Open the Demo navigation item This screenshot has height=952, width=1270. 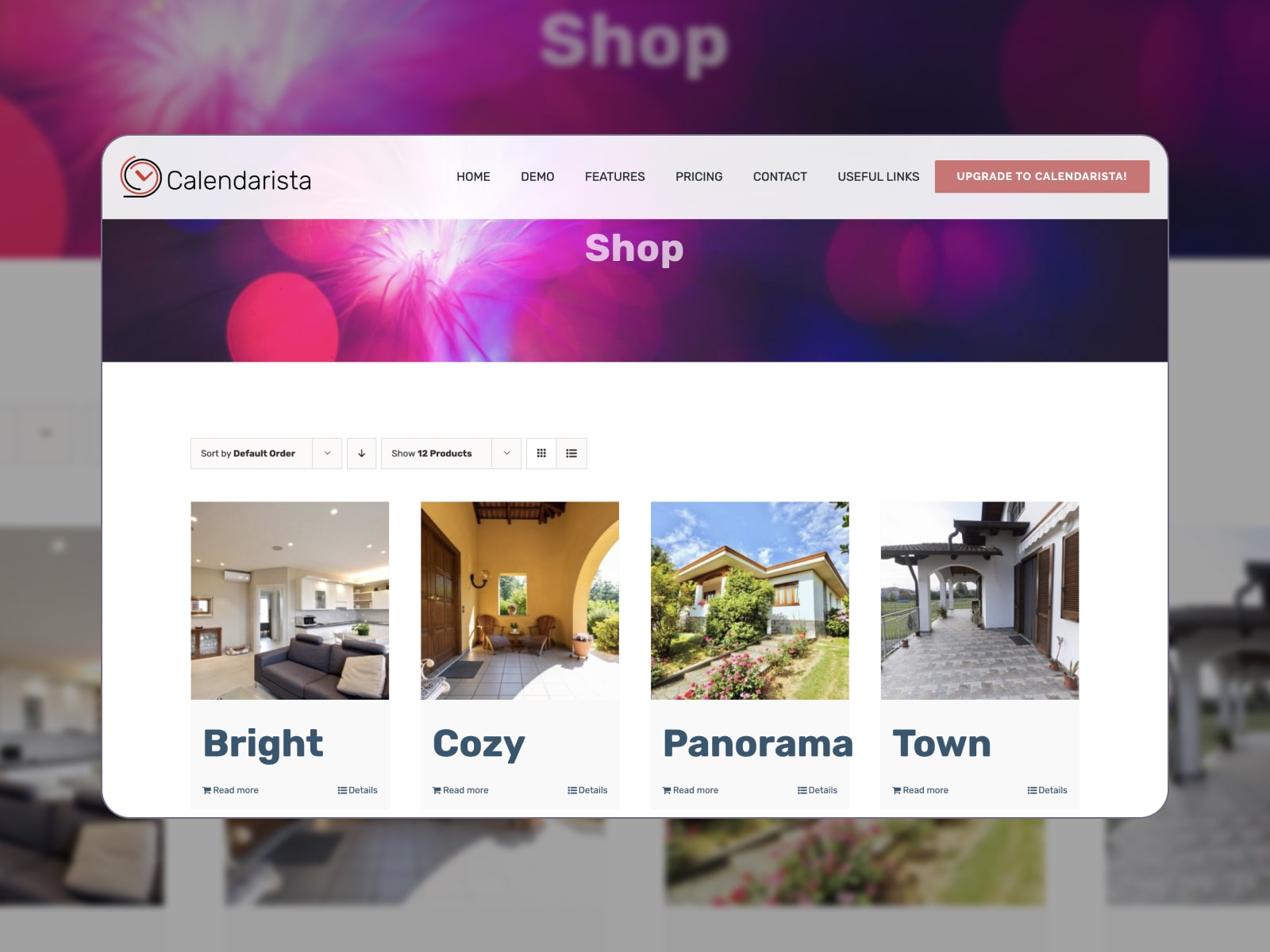[537, 177]
